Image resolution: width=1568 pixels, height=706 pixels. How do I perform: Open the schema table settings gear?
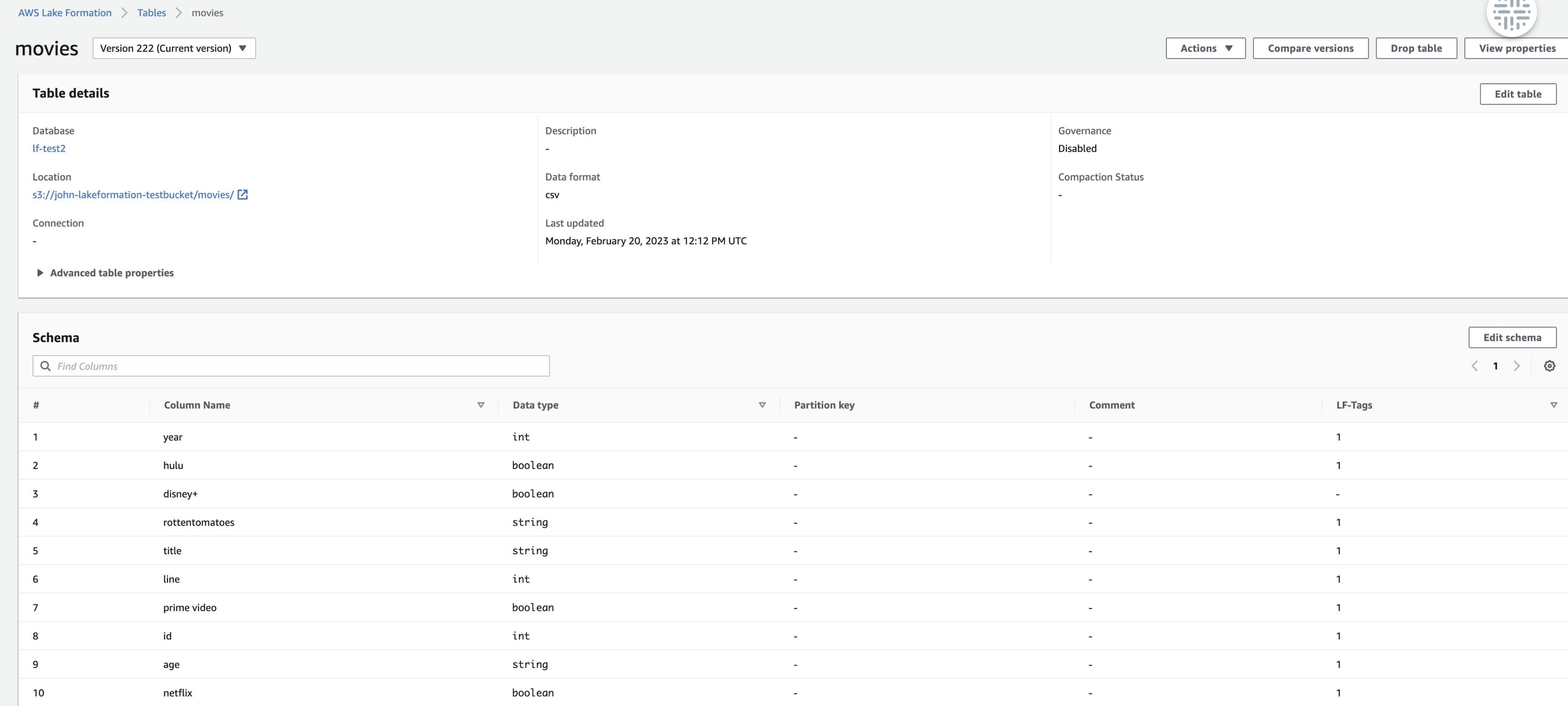1549,366
